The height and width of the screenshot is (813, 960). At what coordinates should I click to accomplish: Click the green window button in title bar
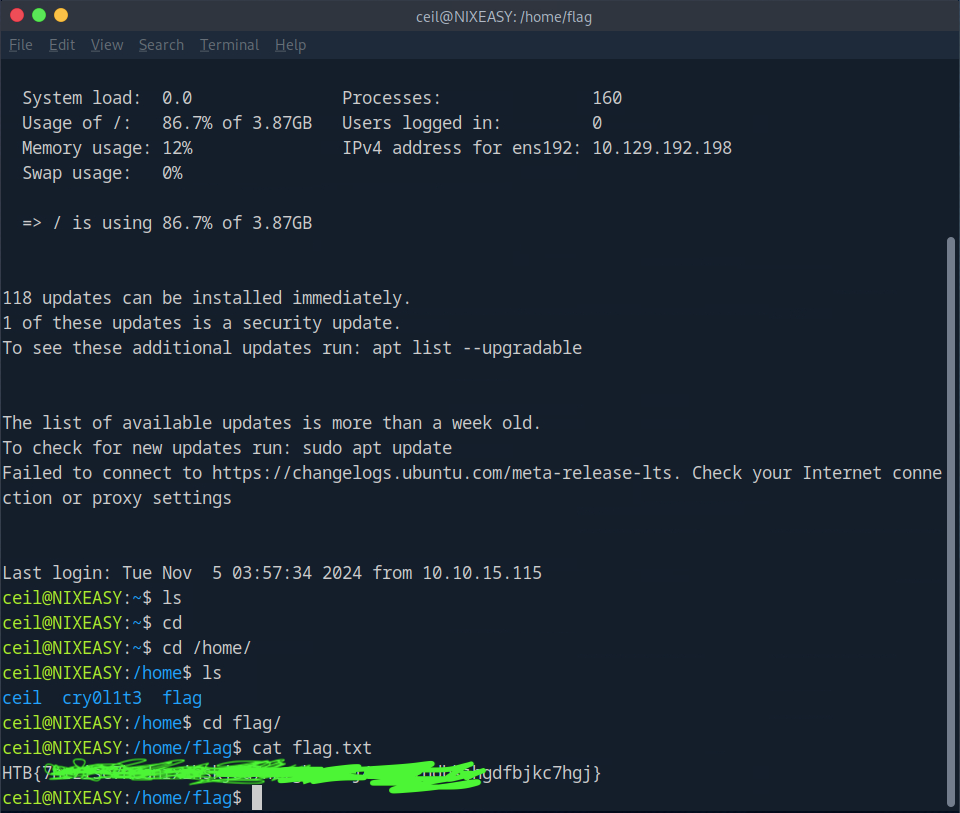point(39,15)
